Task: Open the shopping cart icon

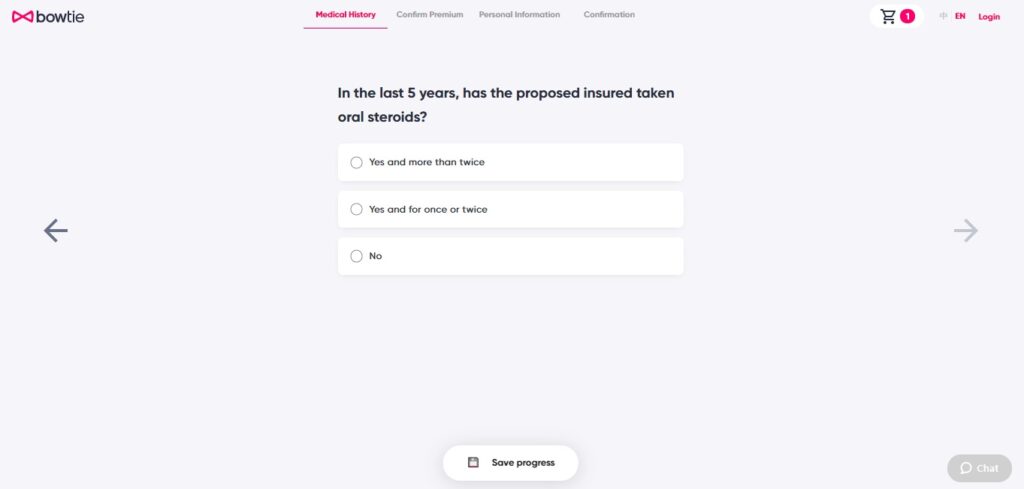Action: tap(888, 16)
